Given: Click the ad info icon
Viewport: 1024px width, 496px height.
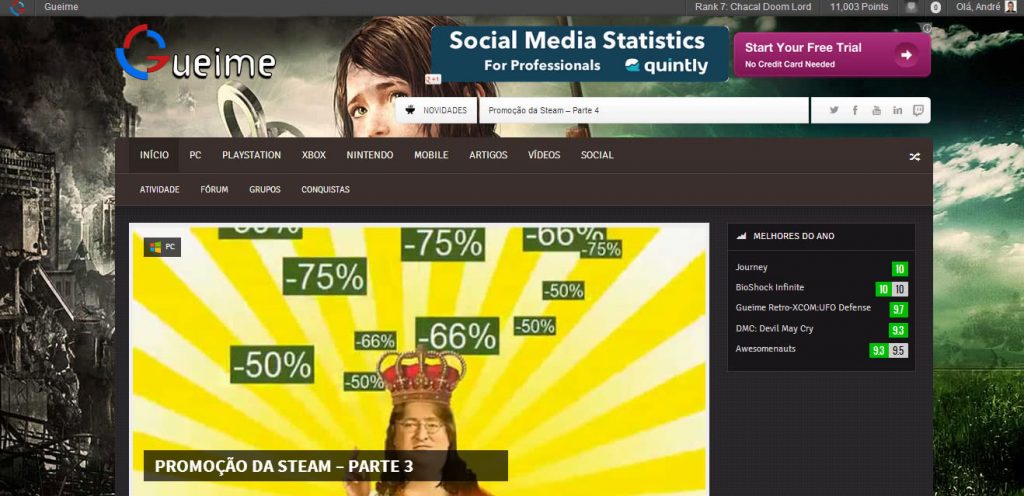Looking at the screenshot, I should click(x=927, y=28).
